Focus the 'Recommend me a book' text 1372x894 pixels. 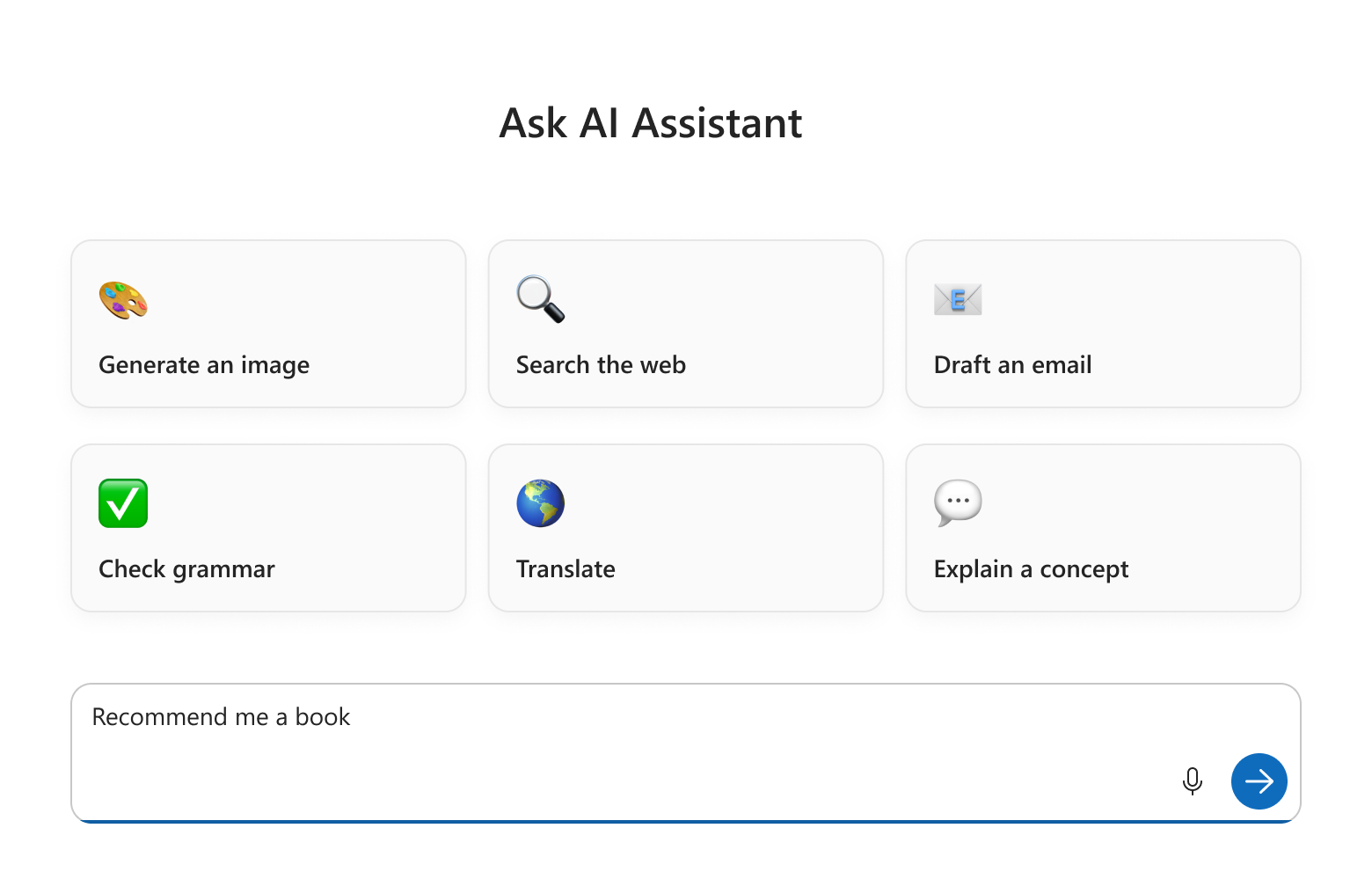221,717
